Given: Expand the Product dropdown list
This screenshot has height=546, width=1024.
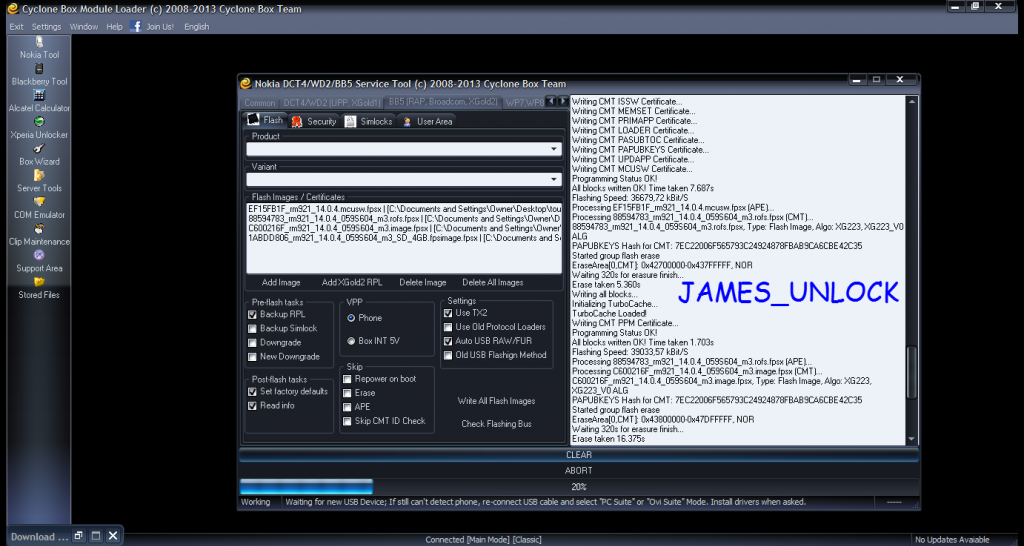Looking at the screenshot, I should pyautogui.click(x=554, y=149).
